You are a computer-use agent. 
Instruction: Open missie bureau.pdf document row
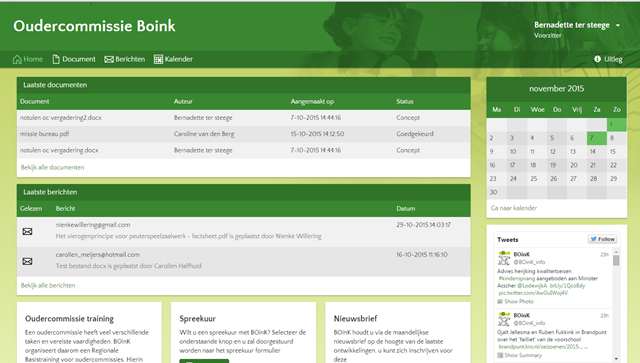[243, 134]
